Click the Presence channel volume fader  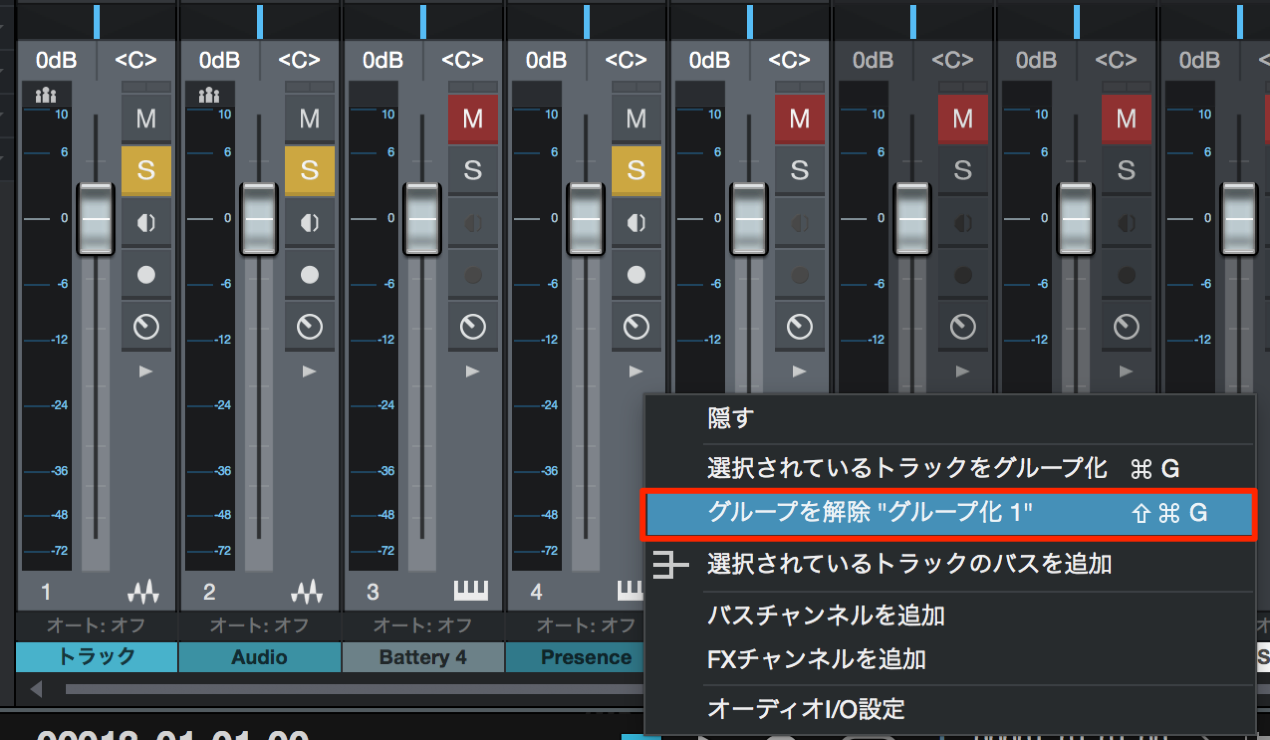coord(586,218)
